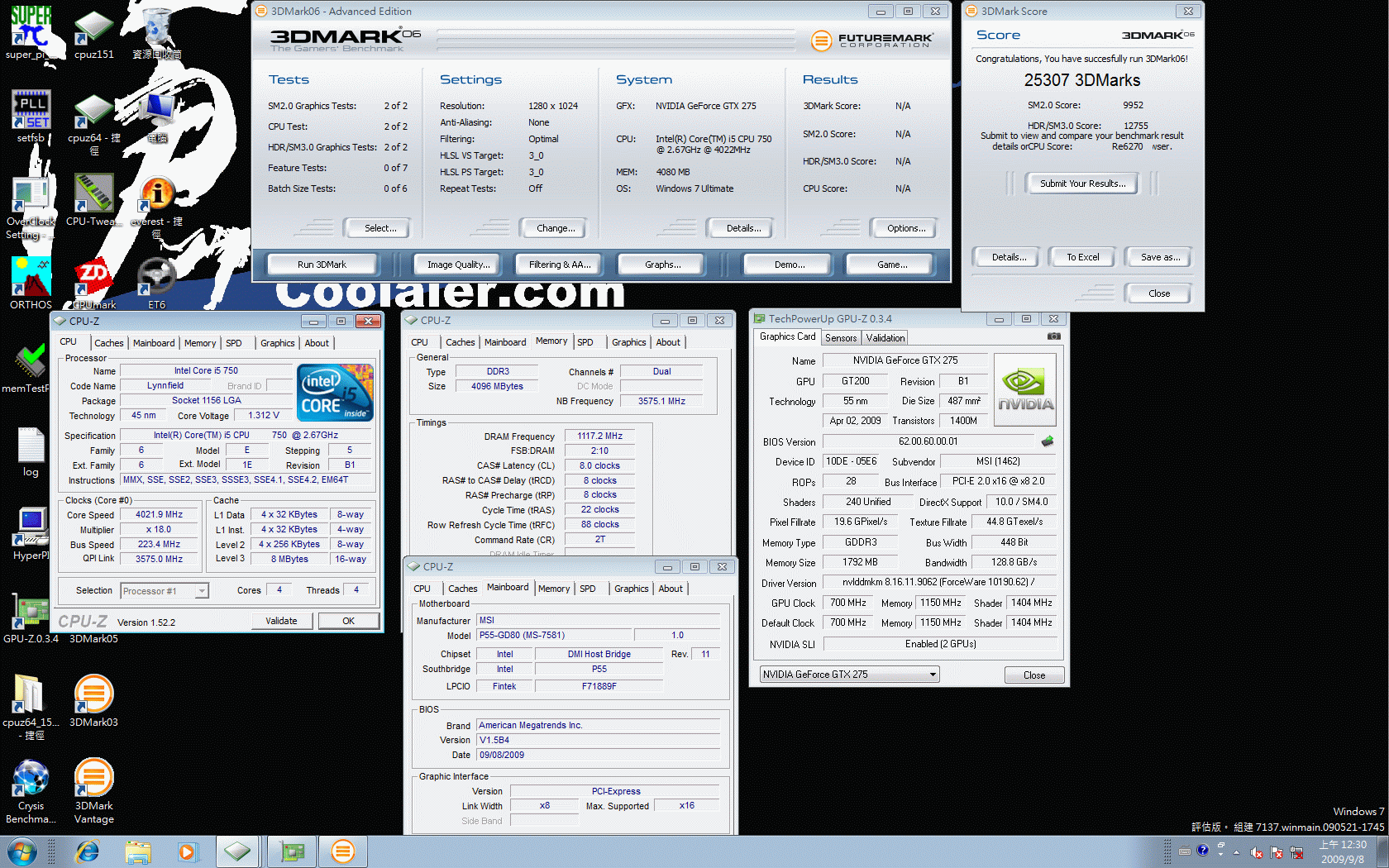The height and width of the screenshot is (868, 1389).
Task: Open Graphics tab in the CPU-Z Mainboard window
Action: coord(631,589)
